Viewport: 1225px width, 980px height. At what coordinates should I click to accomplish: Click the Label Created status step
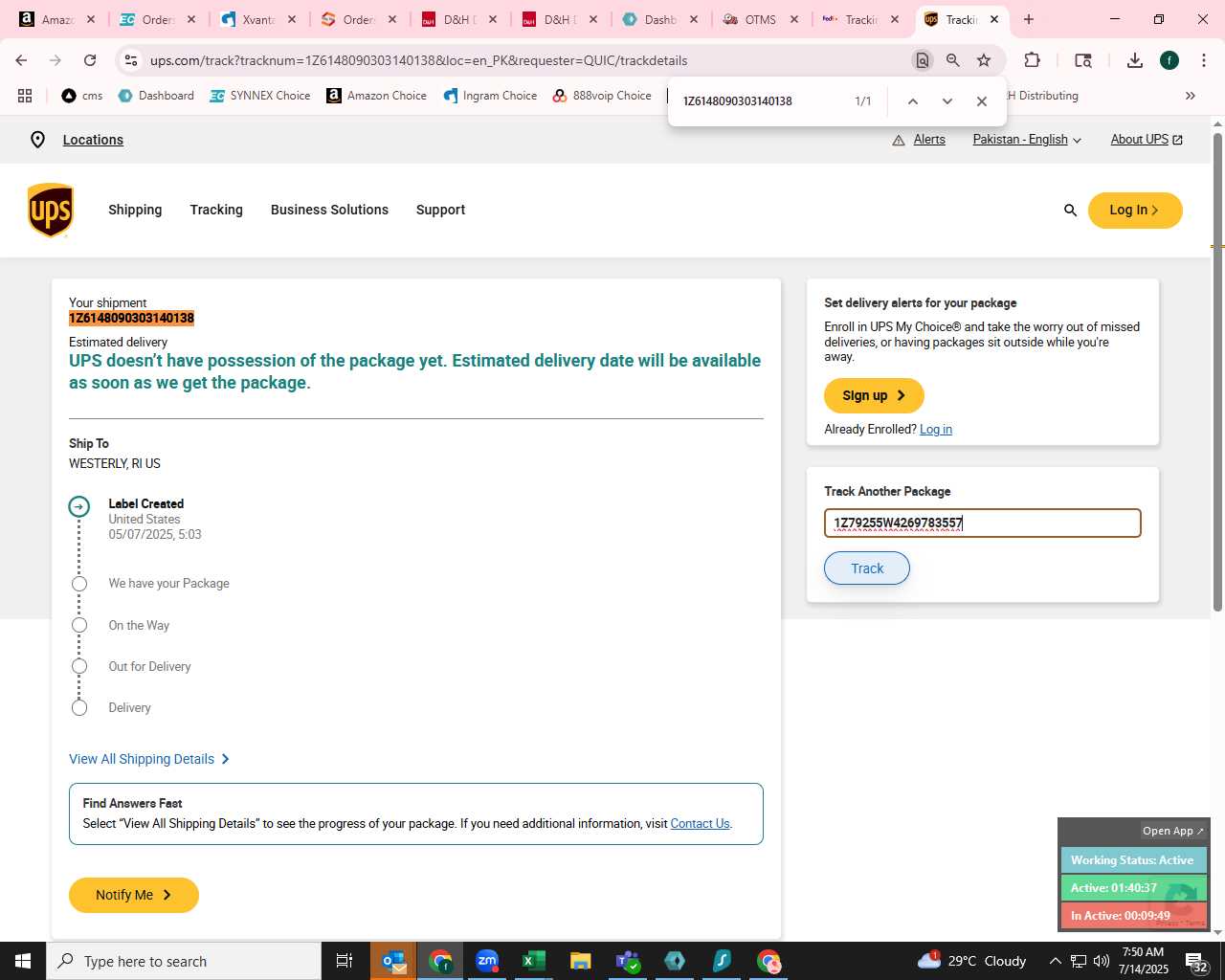[145, 503]
